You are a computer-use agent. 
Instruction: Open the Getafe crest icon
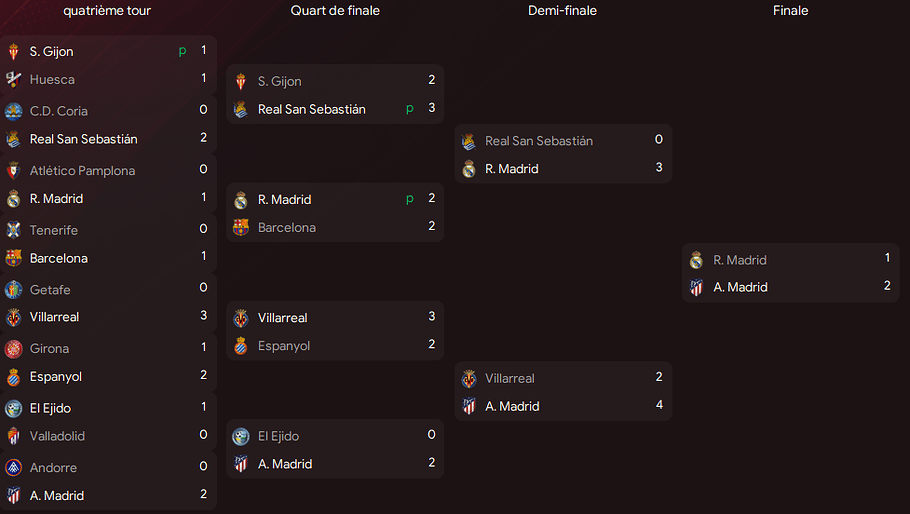point(13,290)
